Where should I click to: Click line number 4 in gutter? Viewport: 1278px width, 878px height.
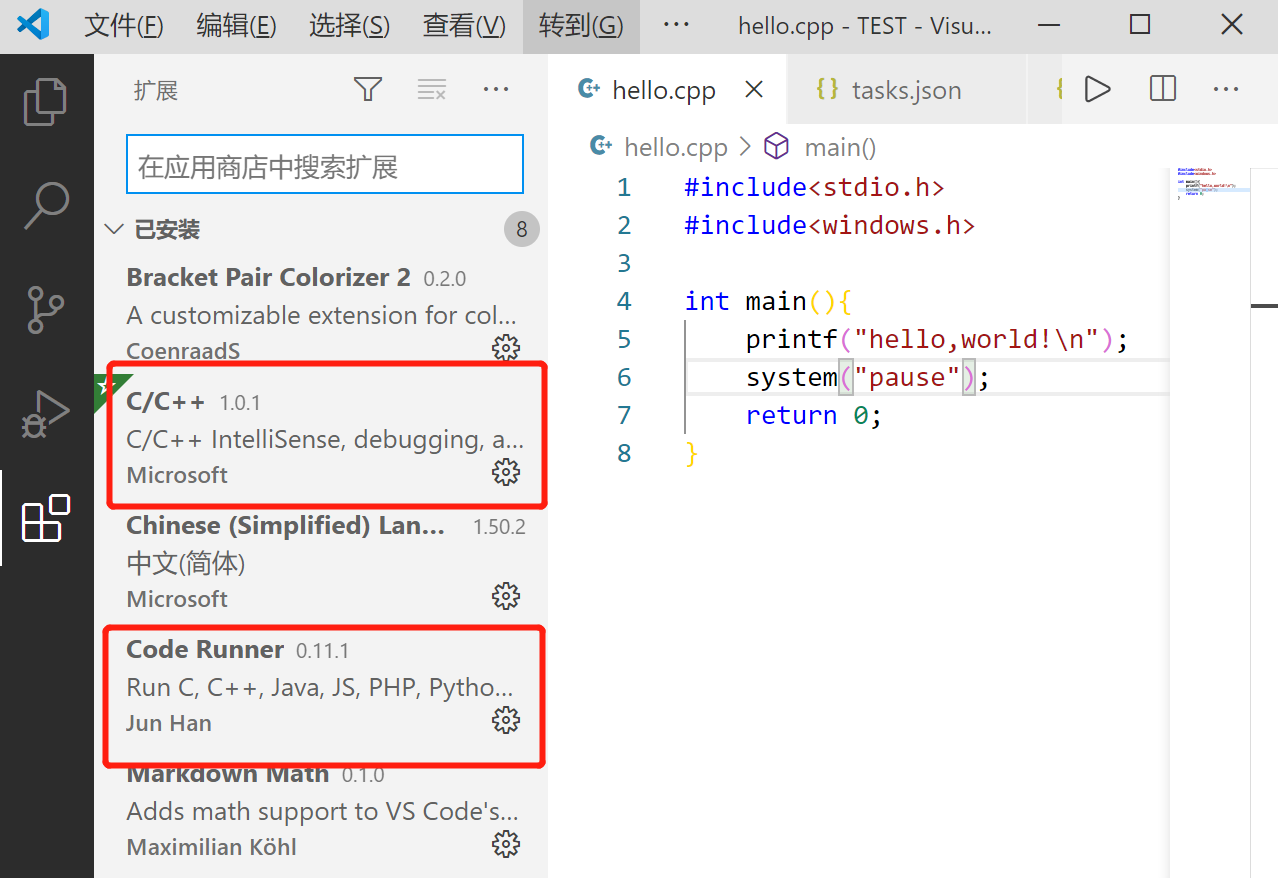point(624,301)
